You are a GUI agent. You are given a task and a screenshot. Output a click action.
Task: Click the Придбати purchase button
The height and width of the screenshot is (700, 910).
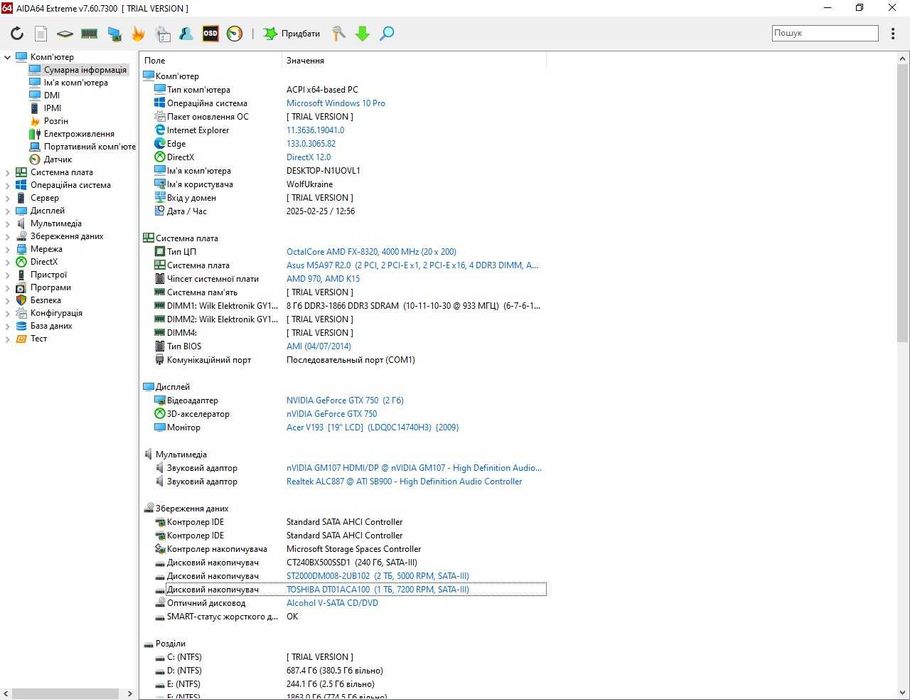tap(291, 34)
